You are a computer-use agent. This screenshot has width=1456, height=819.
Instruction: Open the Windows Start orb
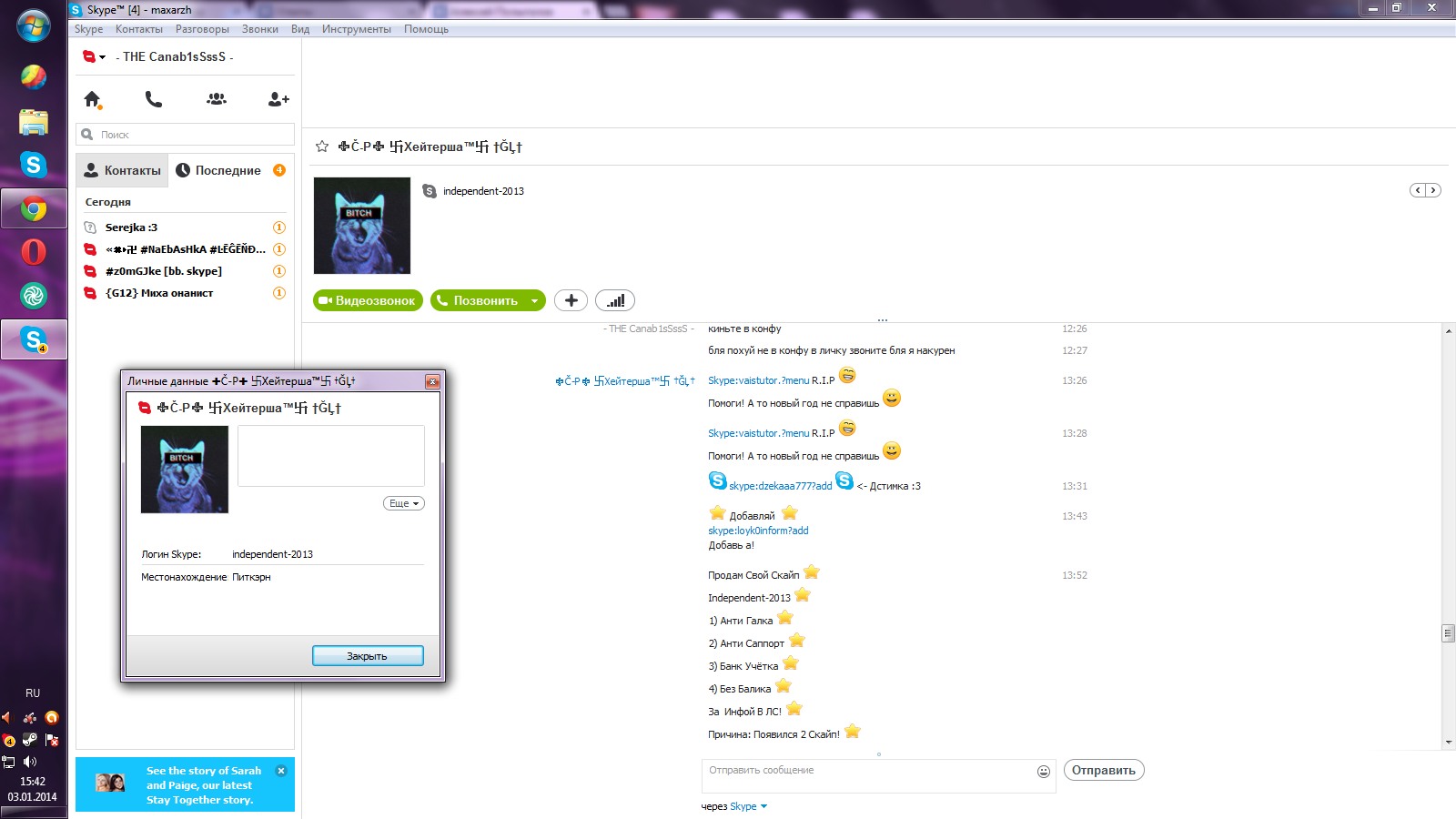pos(34,26)
